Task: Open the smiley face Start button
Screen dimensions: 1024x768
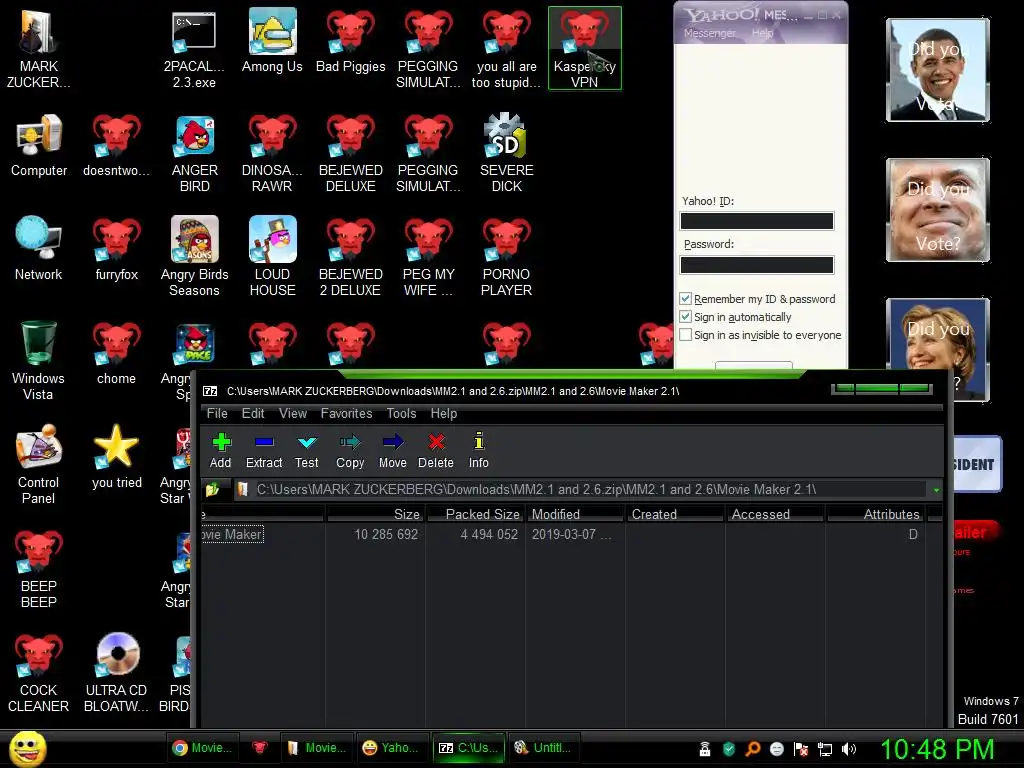Action: click(28, 749)
